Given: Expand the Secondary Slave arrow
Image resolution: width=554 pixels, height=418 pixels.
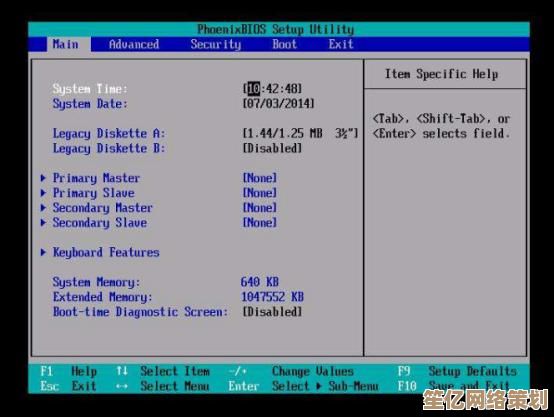Looking at the screenshot, I should [x=43, y=222].
